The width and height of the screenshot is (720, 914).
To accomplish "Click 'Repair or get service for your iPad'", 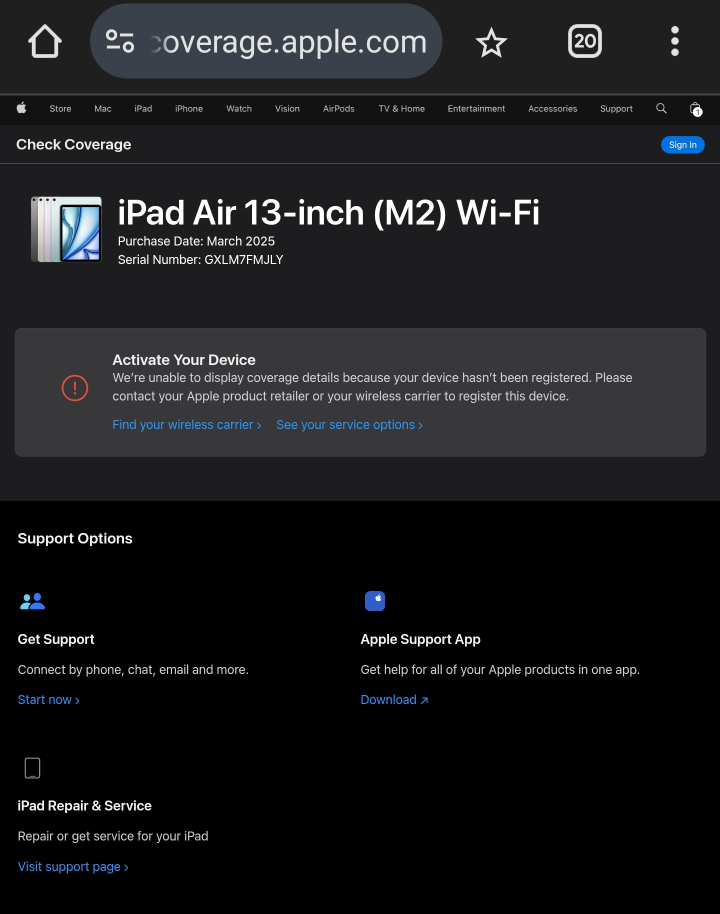I will pos(113,836).
